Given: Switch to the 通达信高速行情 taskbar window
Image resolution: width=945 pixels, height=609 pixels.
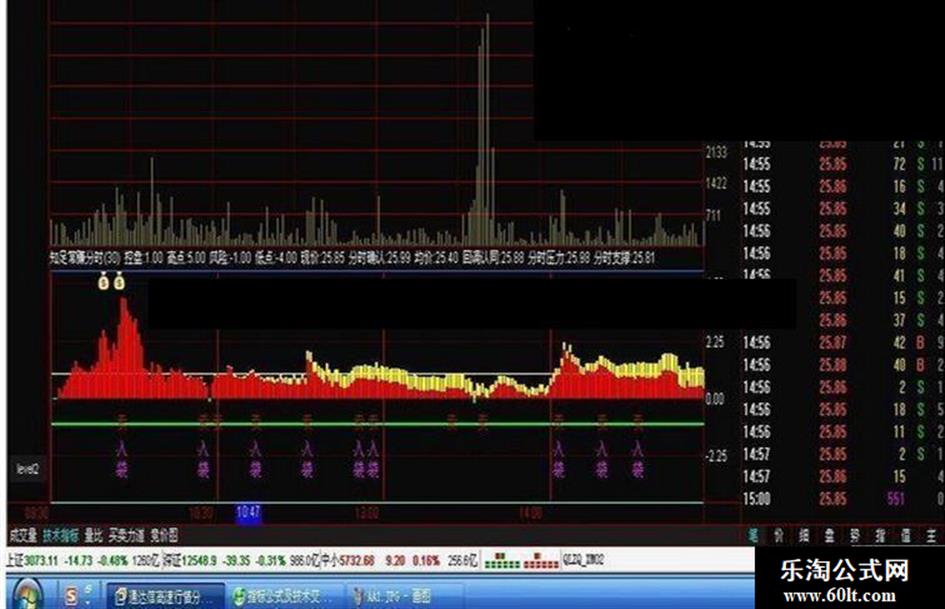Looking at the screenshot, I should (165, 597).
